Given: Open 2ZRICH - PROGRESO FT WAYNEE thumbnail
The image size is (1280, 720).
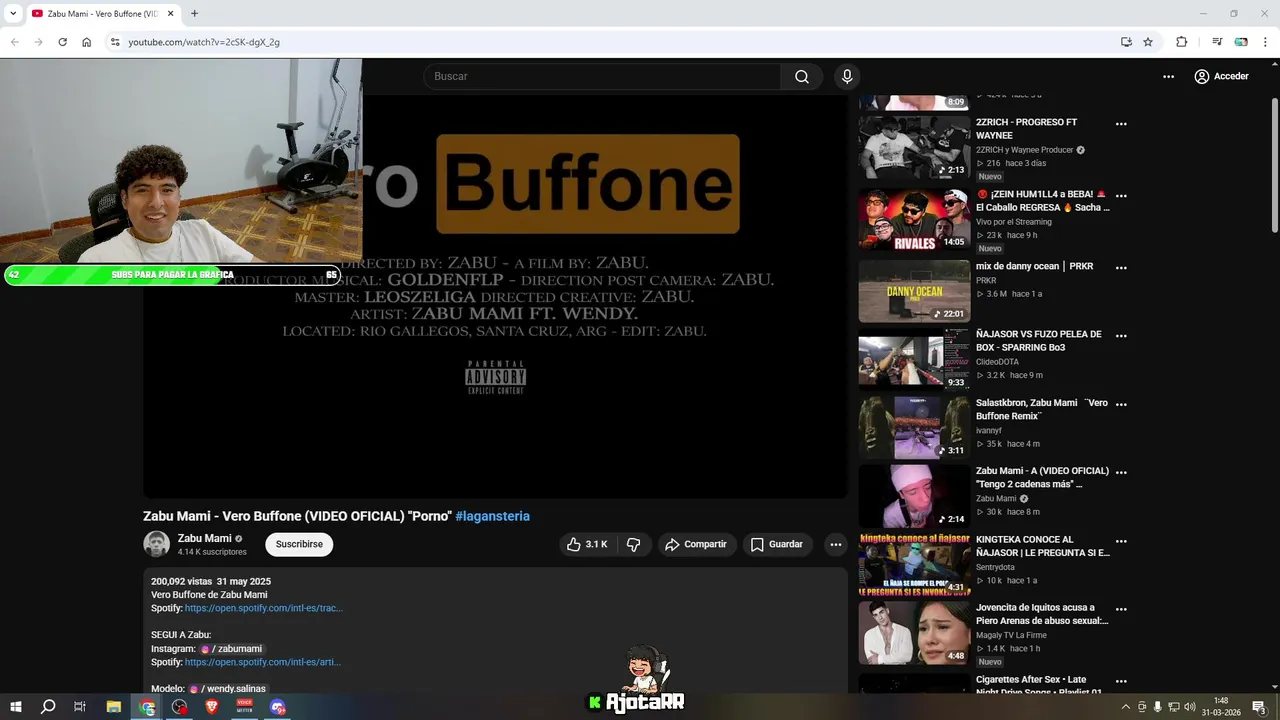Looking at the screenshot, I should pyautogui.click(x=914, y=147).
